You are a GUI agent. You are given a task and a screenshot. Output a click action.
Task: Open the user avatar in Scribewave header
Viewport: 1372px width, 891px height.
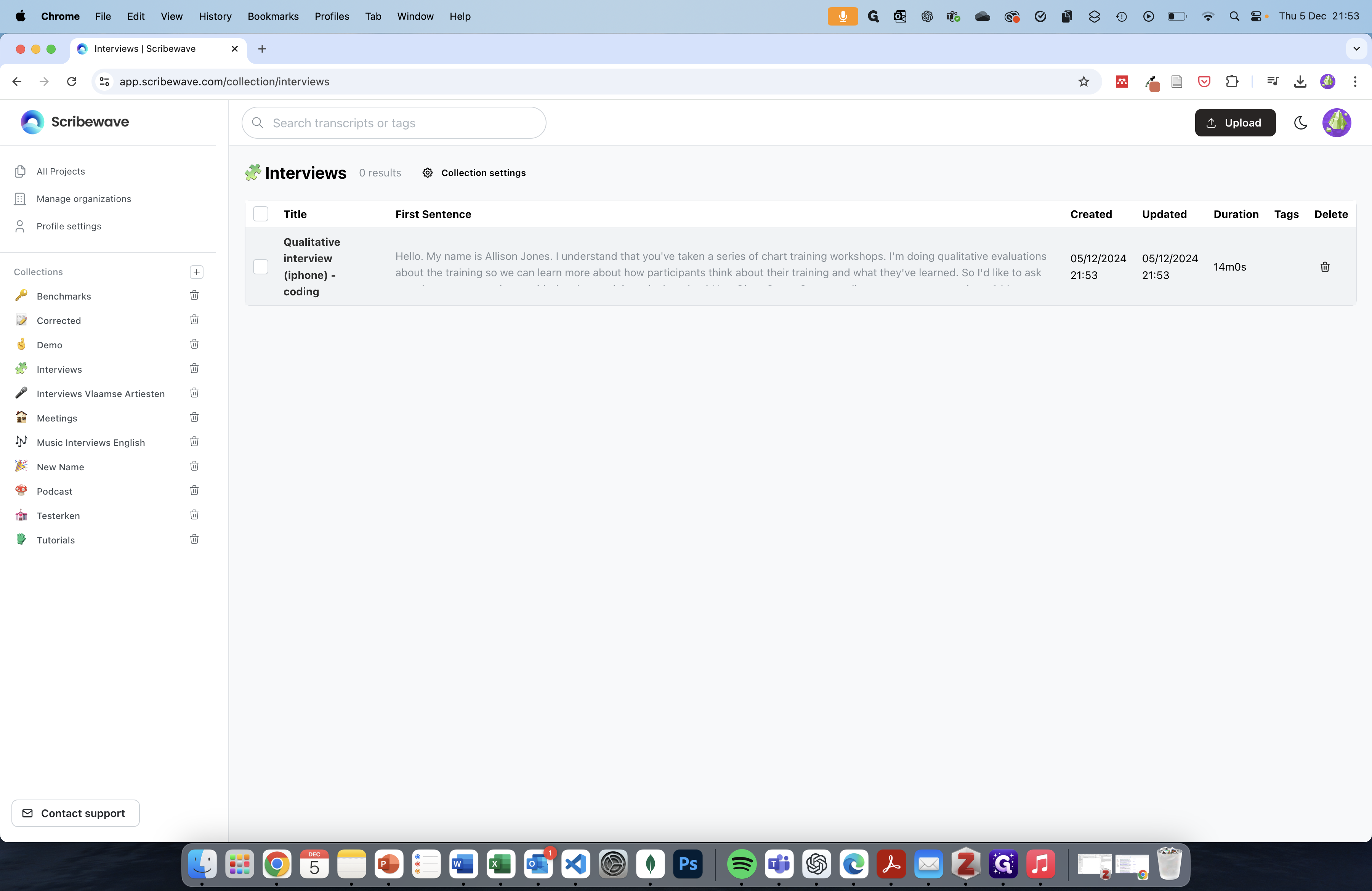coord(1337,123)
